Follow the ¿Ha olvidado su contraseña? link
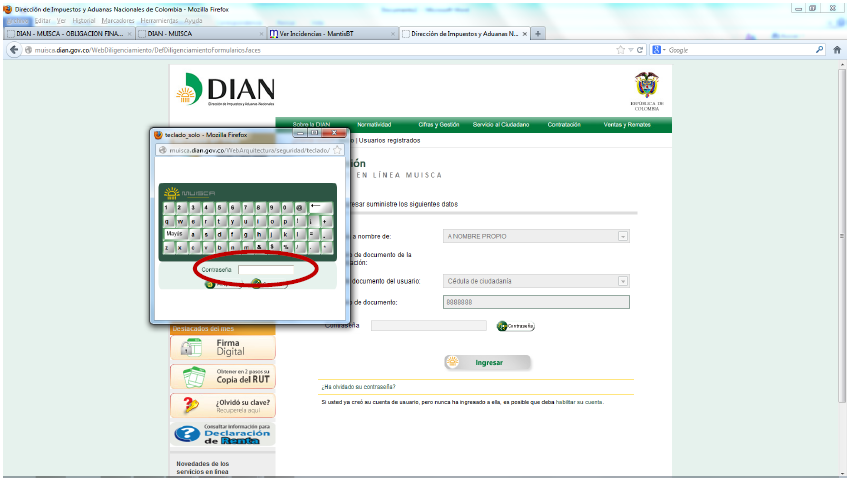 pyautogui.click(x=358, y=387)
